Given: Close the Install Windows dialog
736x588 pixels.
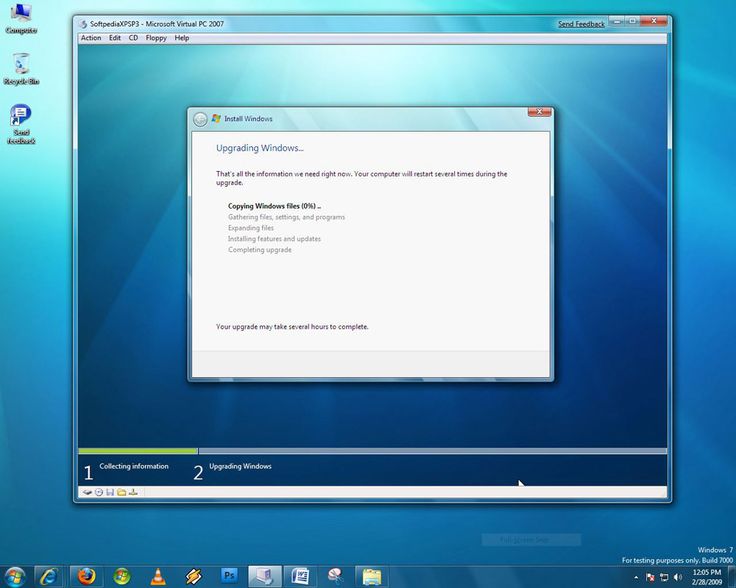Looking at the screenshot, I should tap(539, 112).
